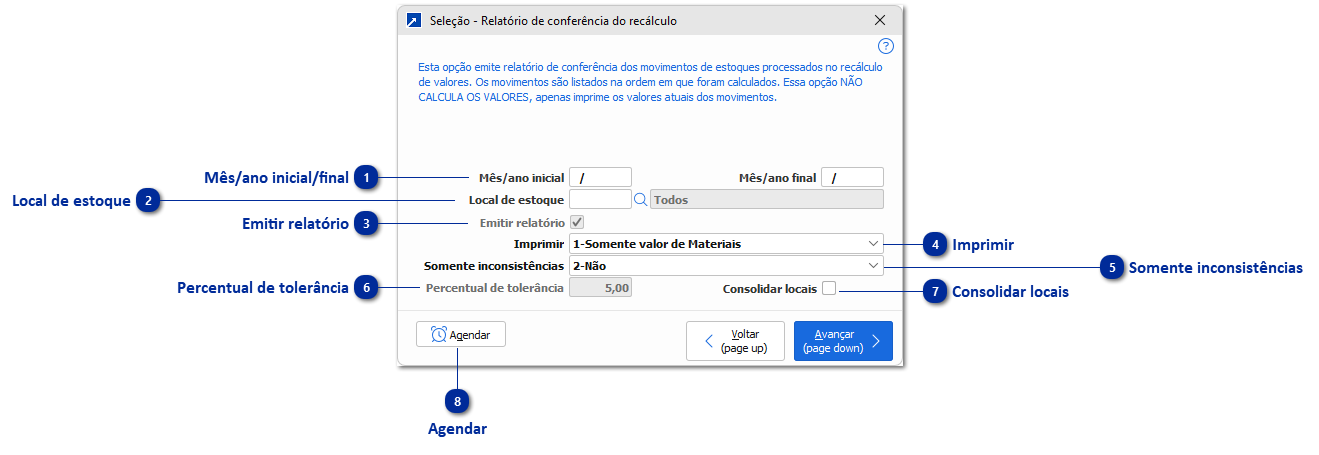1319x455 pixels.
Task: Click the Avançar (page down) button
Action: 843,341
